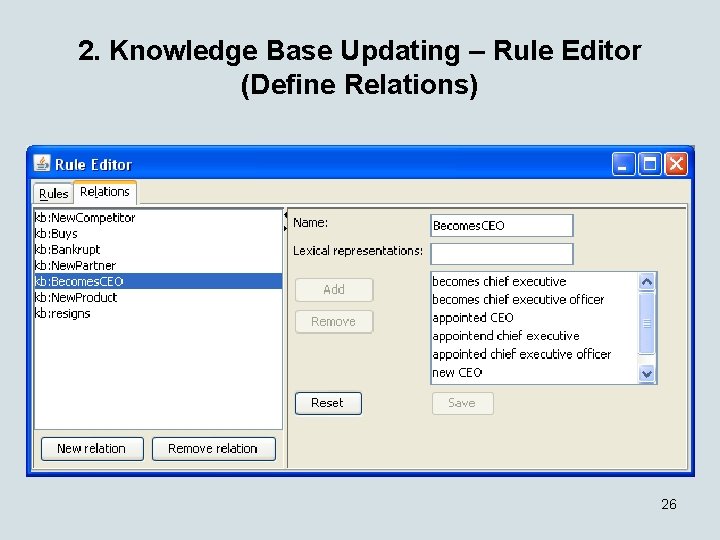The width and height of the screenshot is (720, 540).
Task: Select 'appointend chief executive' entry
Action: click(x=534, y=336)
